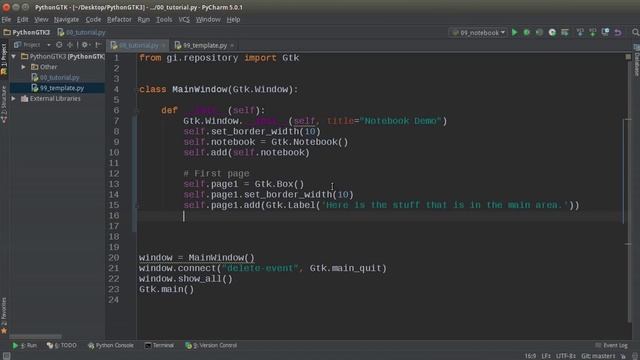Open the UTF-8 encoding selector
This screenshot has height=360, width=640.
point(566,356)
